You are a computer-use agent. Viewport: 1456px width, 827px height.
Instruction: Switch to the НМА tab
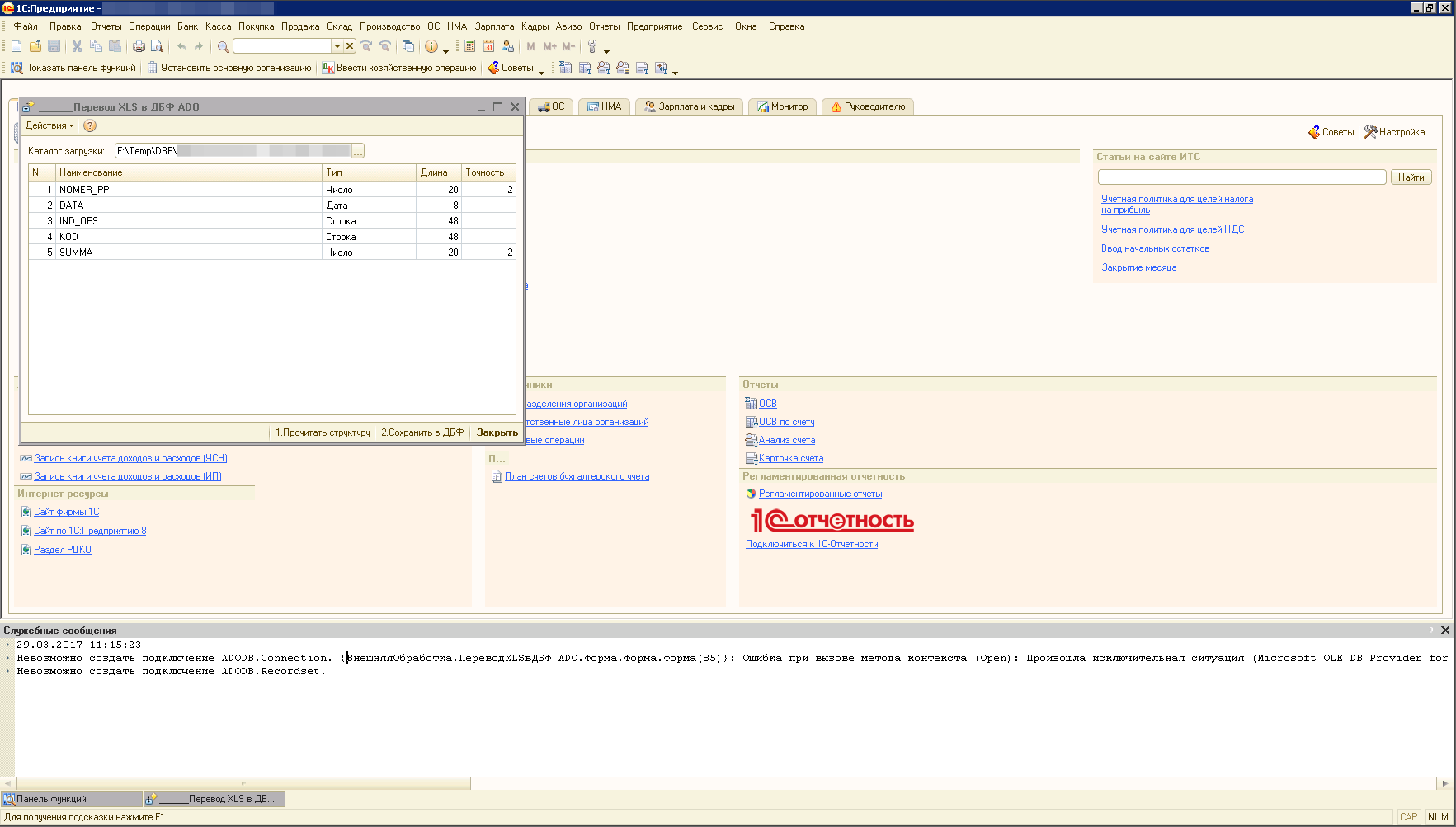tap(604, 106)
